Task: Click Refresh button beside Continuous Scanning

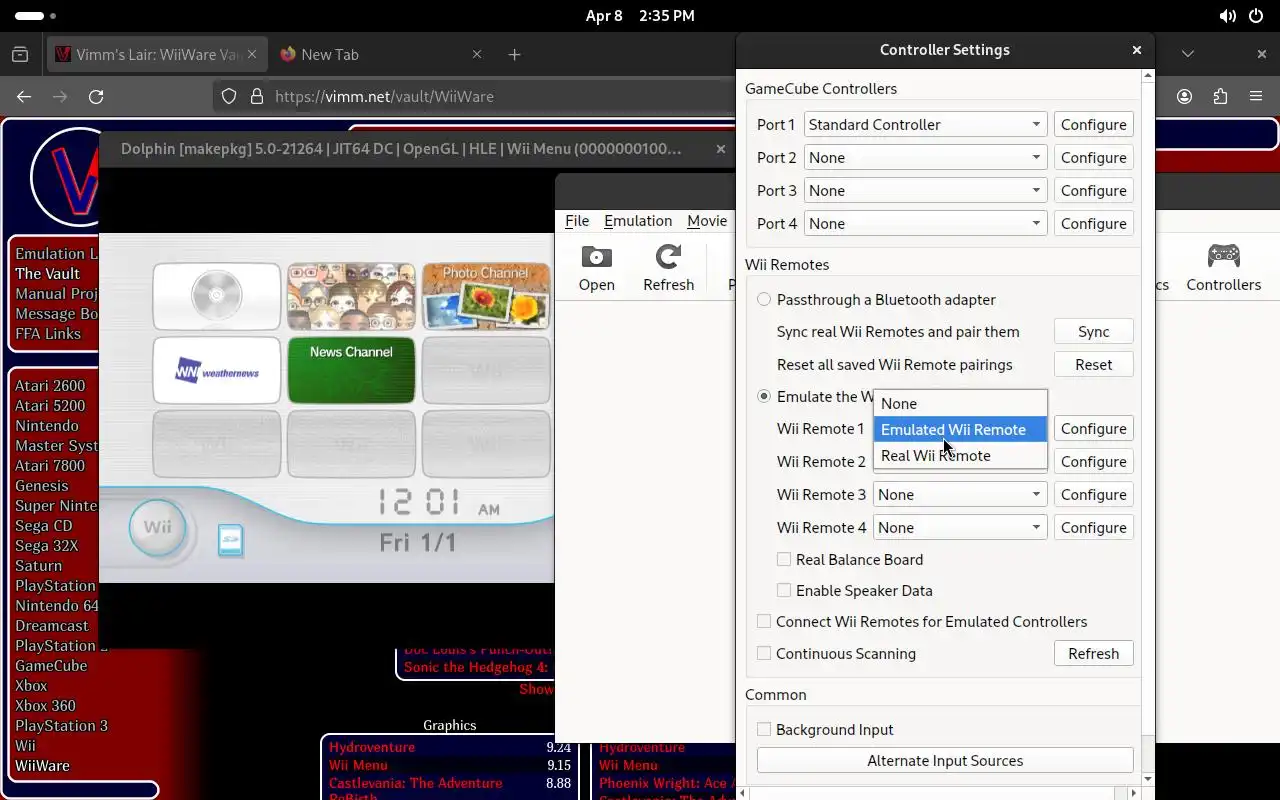Action: click(x=1093, y=653)
